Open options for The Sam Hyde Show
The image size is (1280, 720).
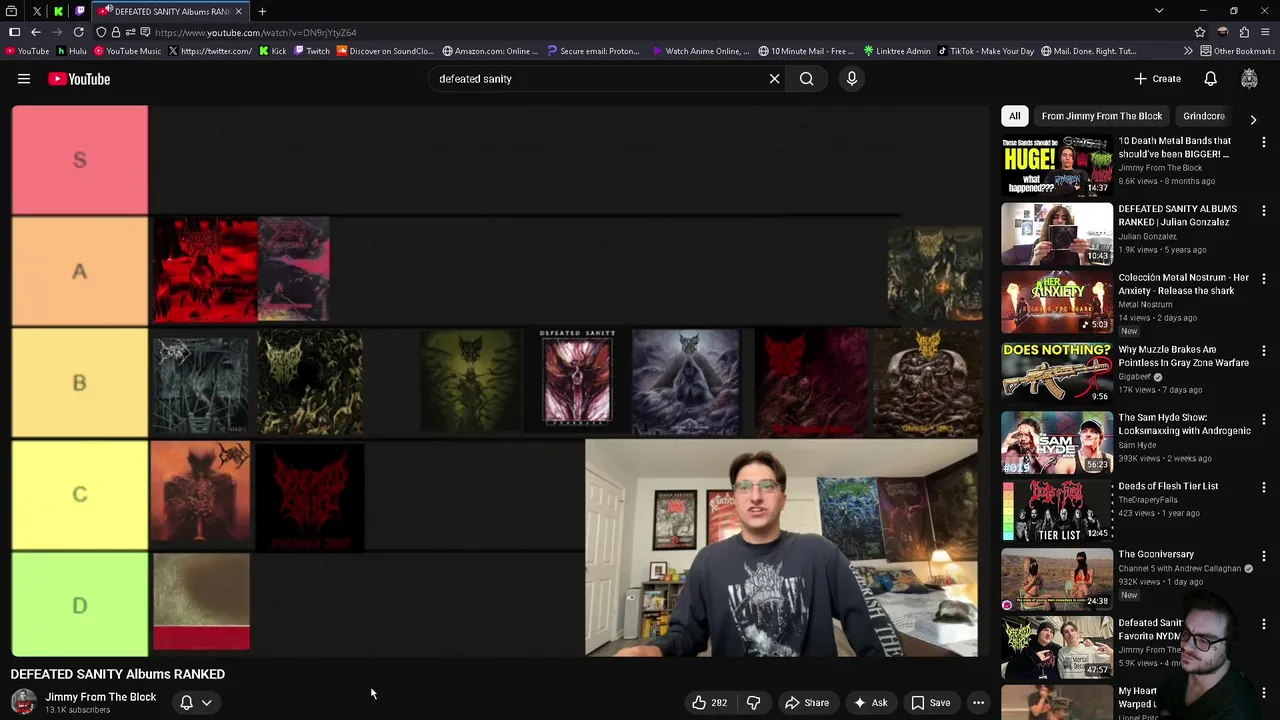(1263, 419)
